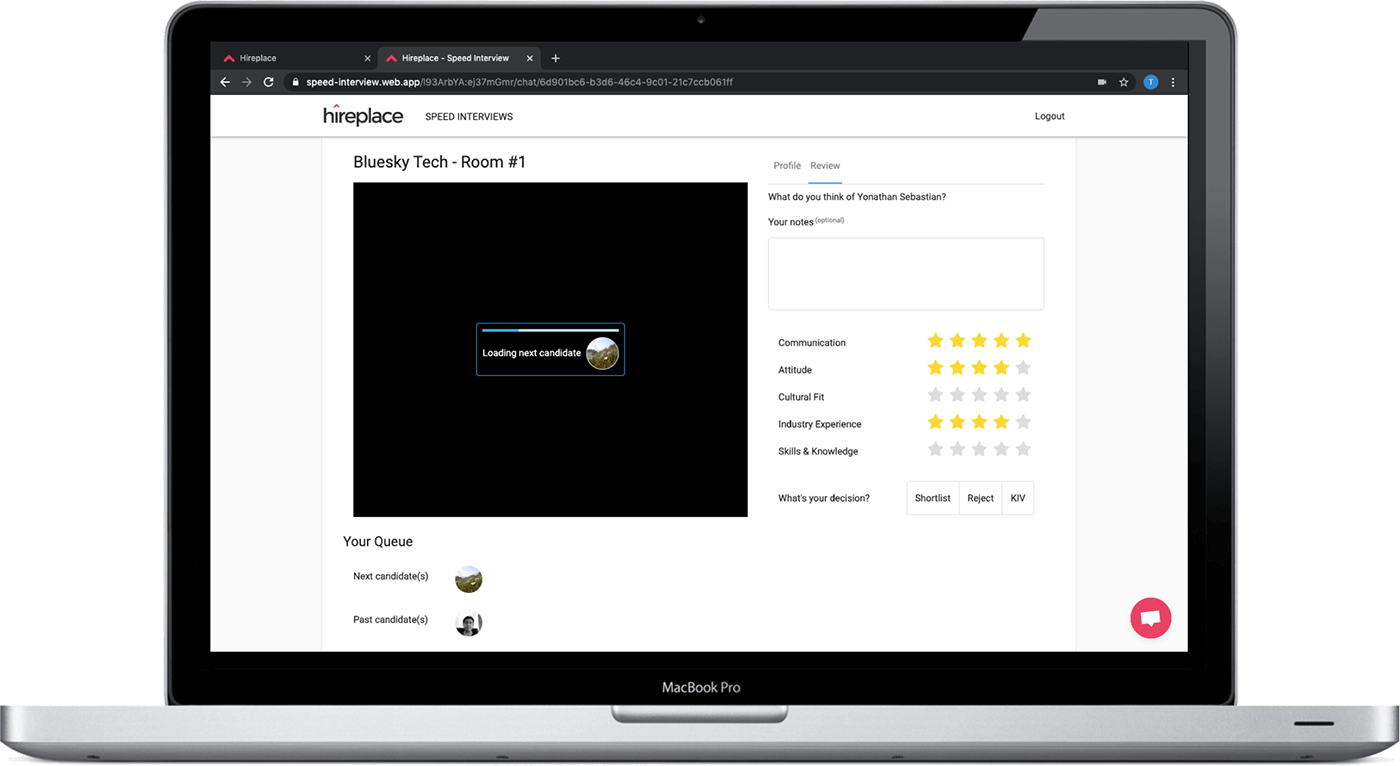This screenshot has height=766, width=1400.
Task: Set Skills & Knowledge to five stars
Action: click(x=1023, y=450)
